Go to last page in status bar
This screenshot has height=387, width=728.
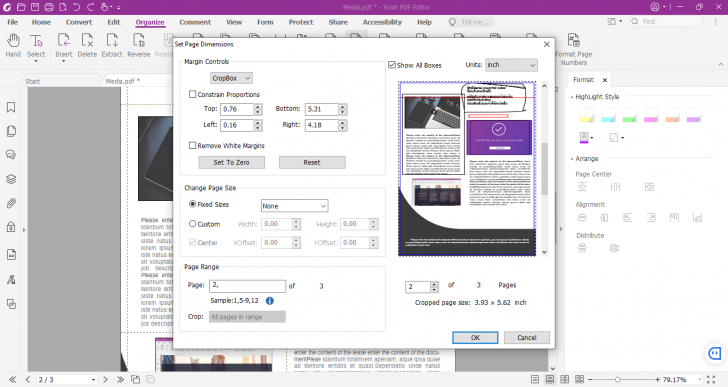120,380
